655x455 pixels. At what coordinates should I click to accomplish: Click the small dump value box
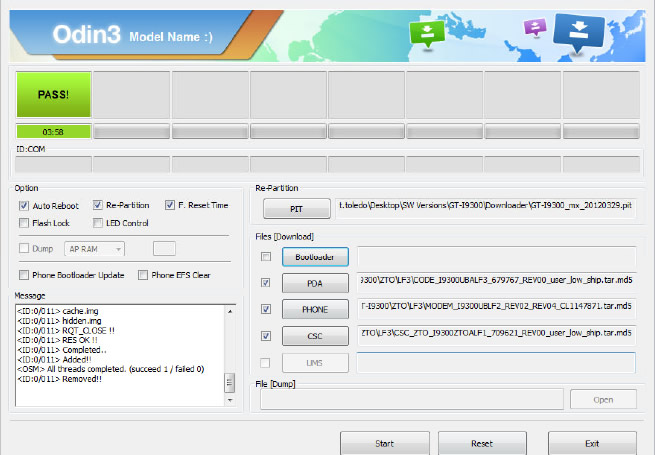(164, 249)
